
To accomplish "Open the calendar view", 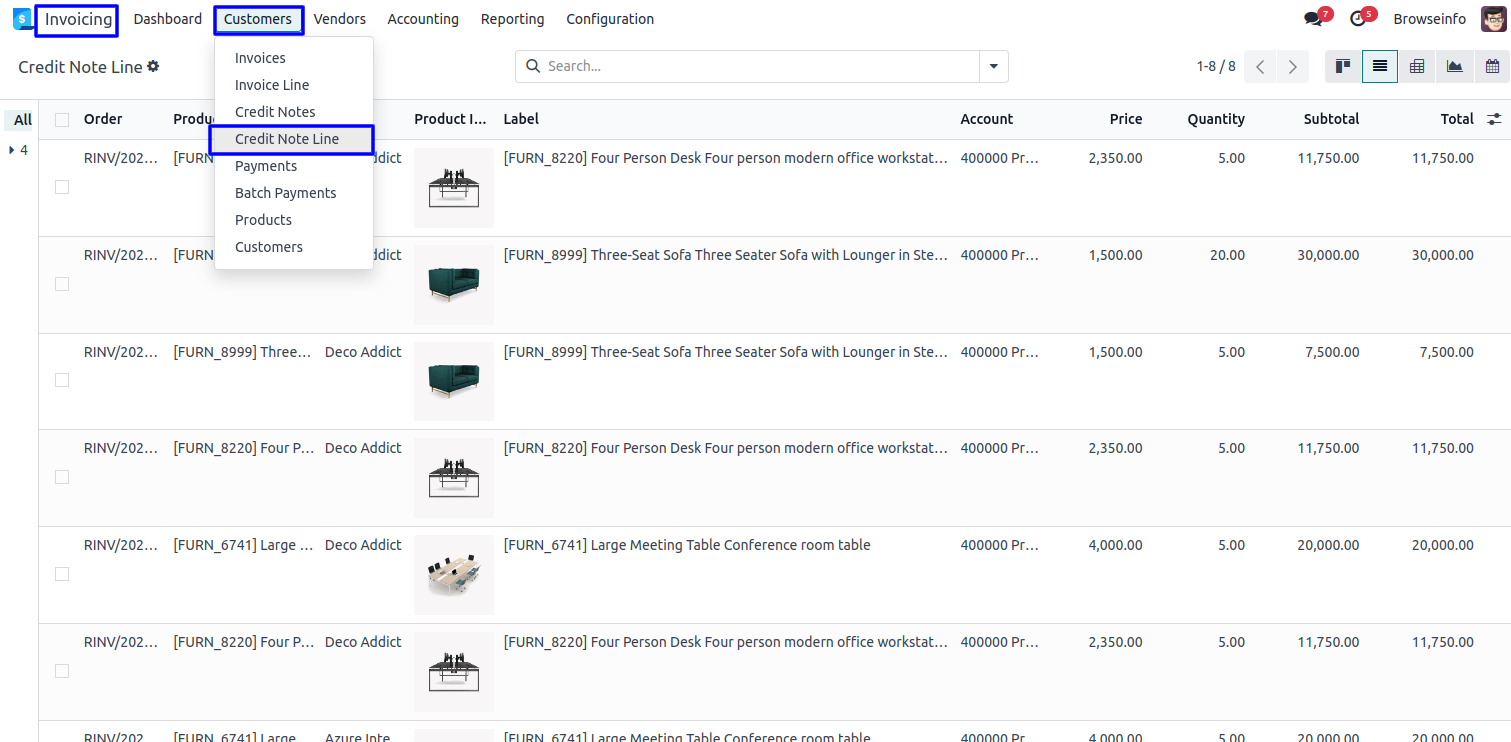I will (x=1492, y=66).
